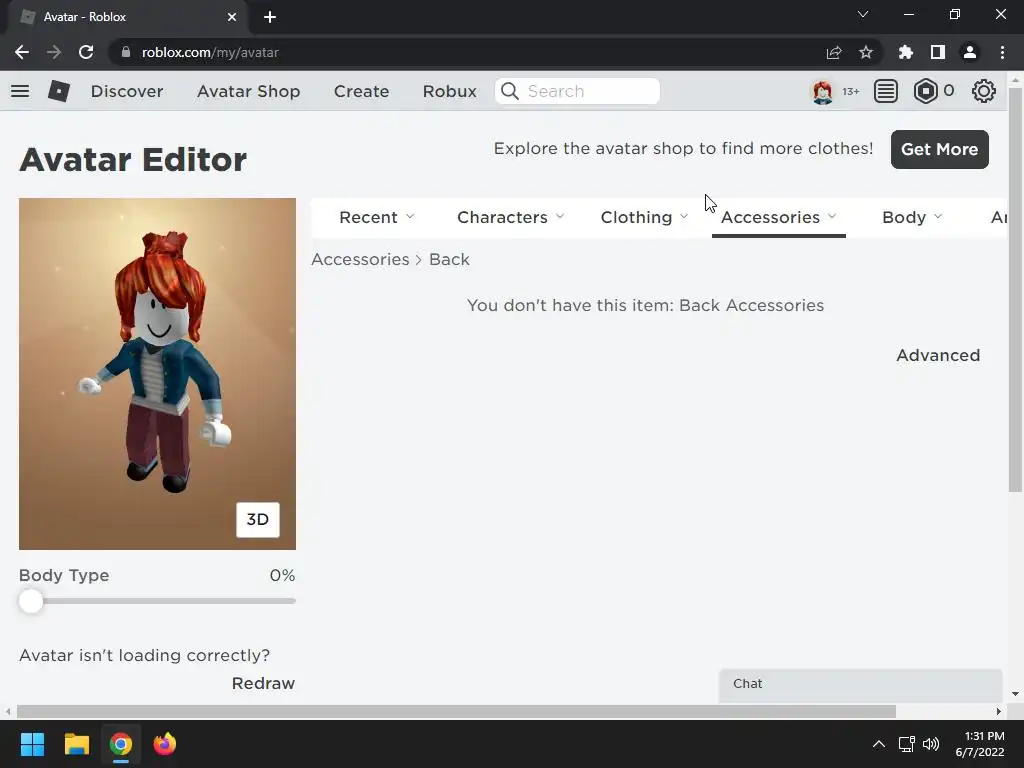Toggle 3D avatar view button
Viewport: 1024px width, 768px height.
point(258,520)
